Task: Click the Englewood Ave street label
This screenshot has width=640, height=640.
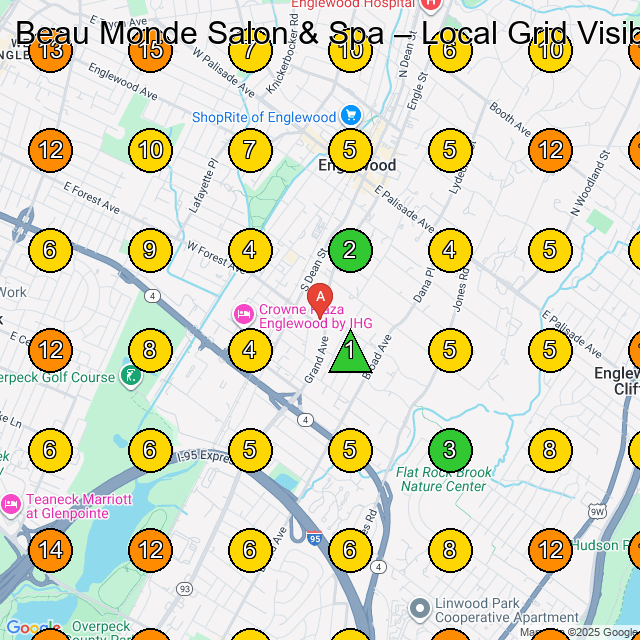Action: pos(123,82)
